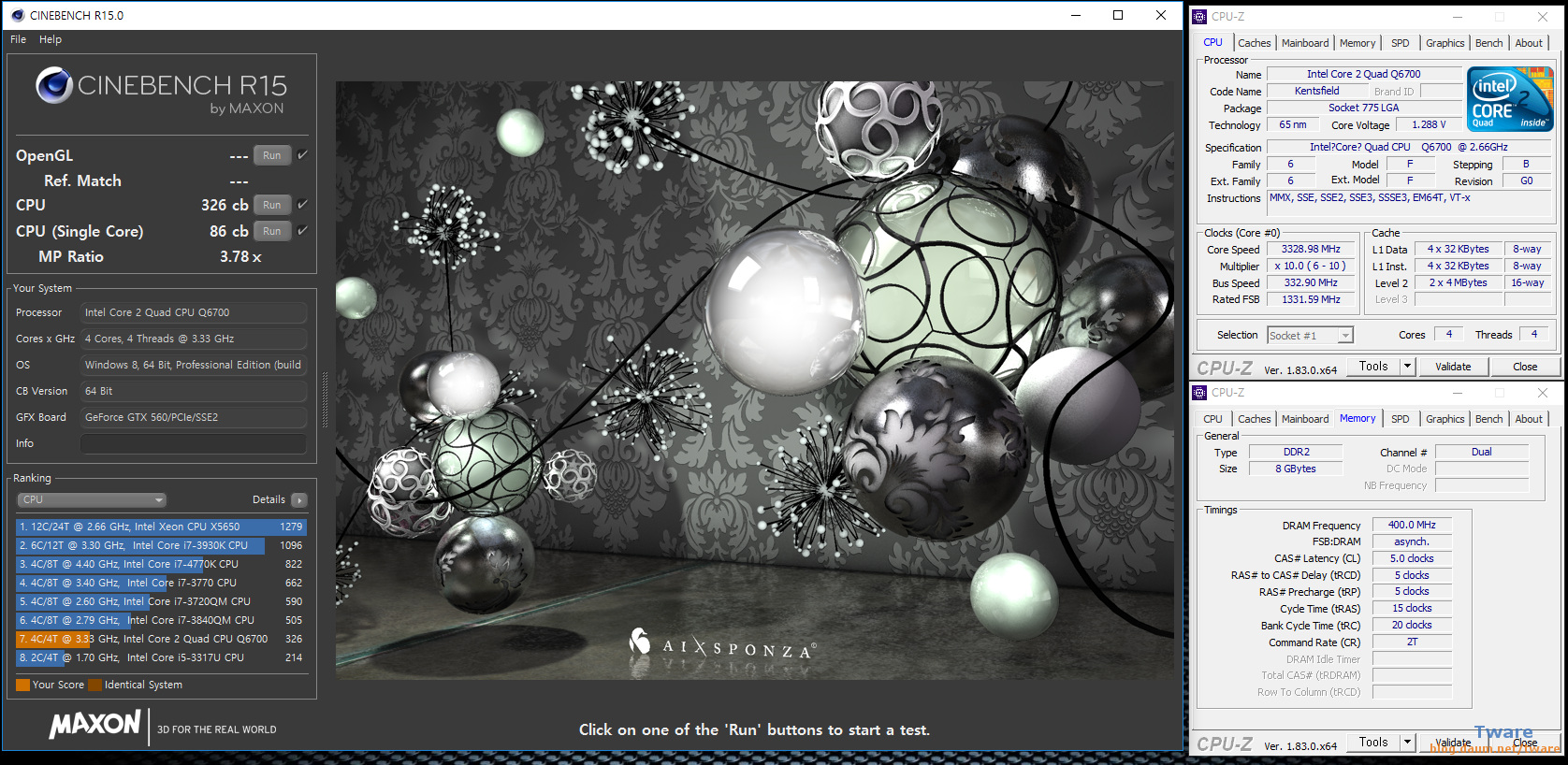Click the GFX Board field
This screenshot has height=765, width=1568.
[x=194, y=417]
